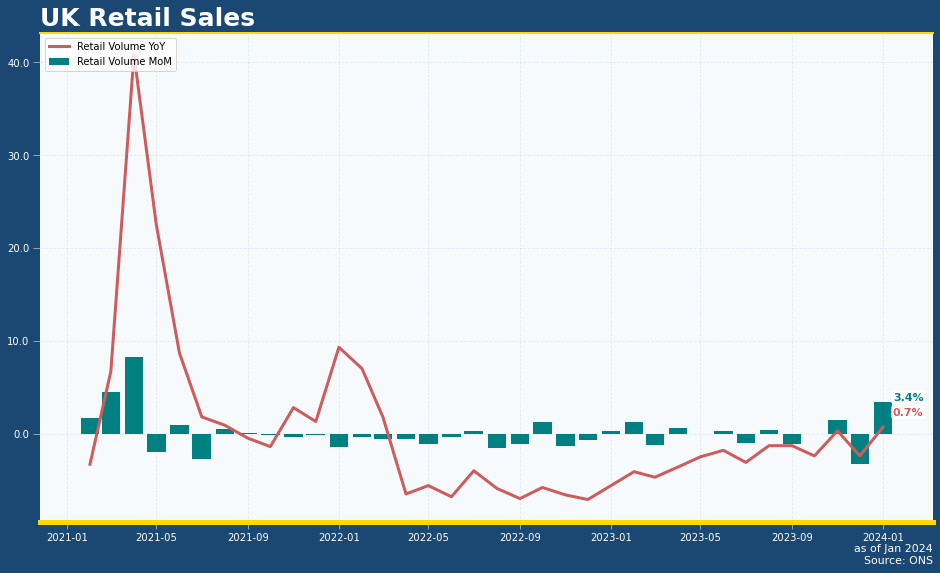Click the 0.7% red data label

tap(907, 413)
